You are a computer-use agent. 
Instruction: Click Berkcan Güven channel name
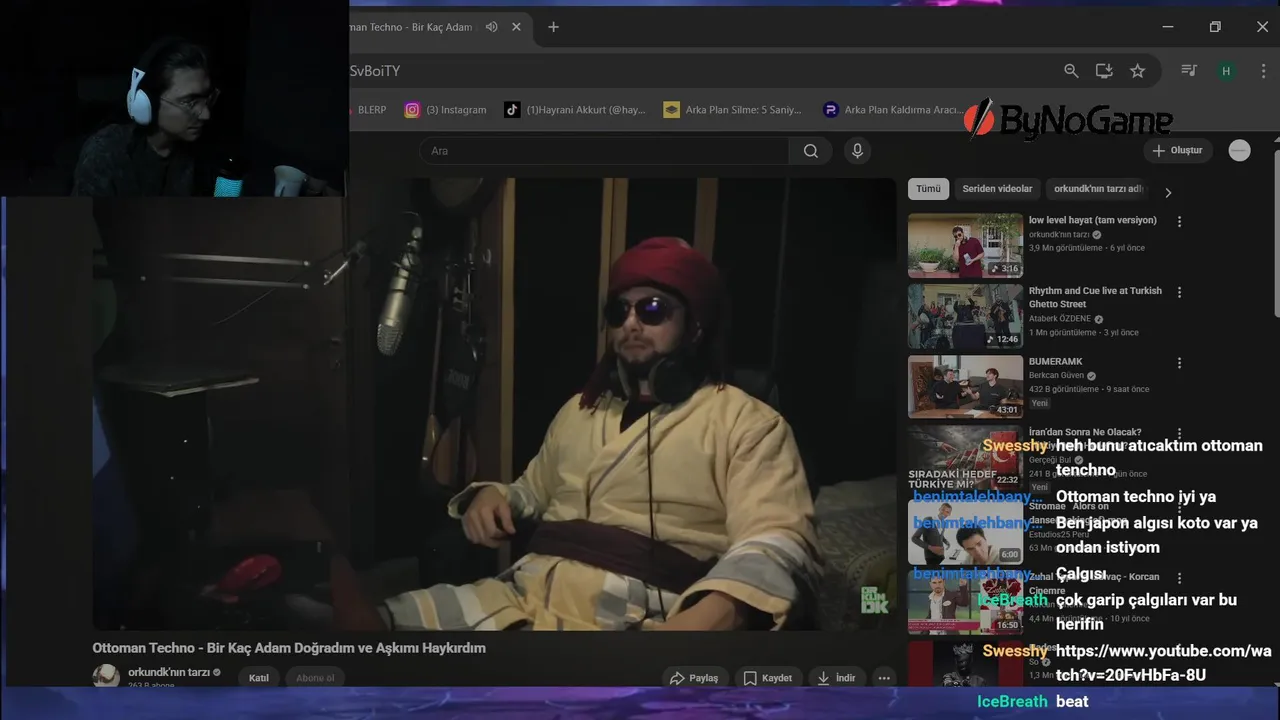(1056, 376)
